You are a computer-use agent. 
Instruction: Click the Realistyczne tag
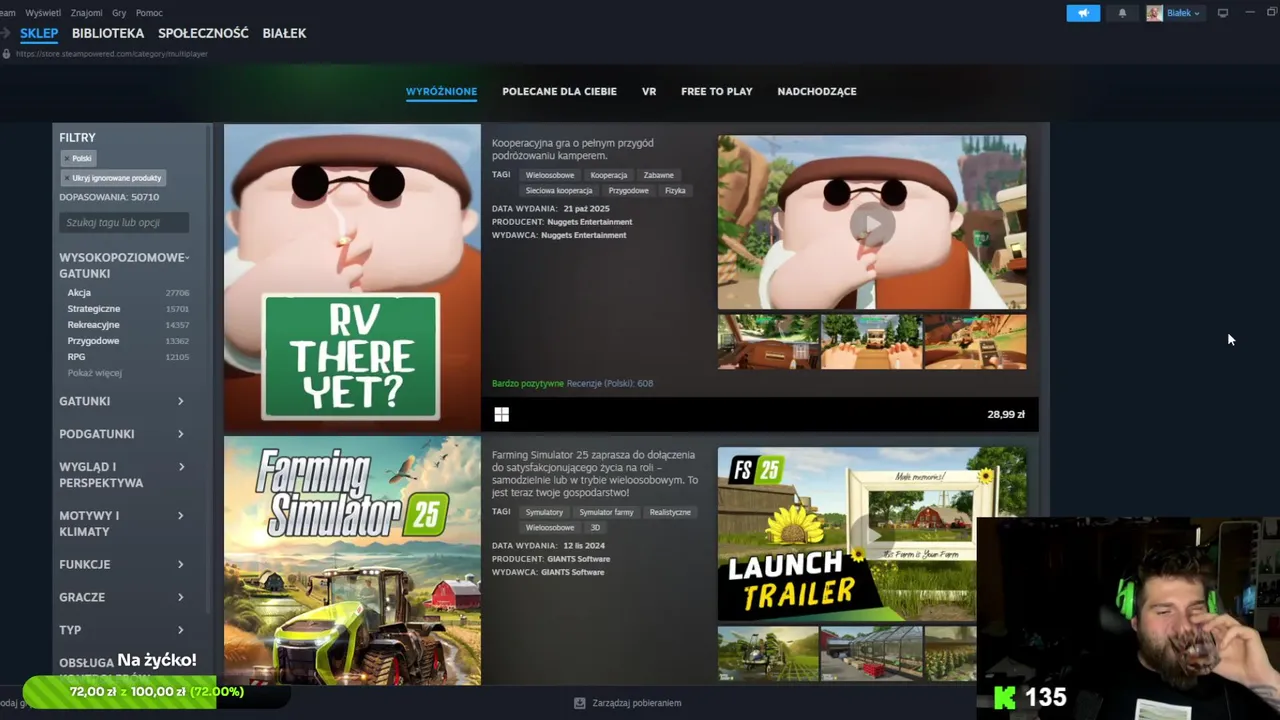(x=670, y=512)
